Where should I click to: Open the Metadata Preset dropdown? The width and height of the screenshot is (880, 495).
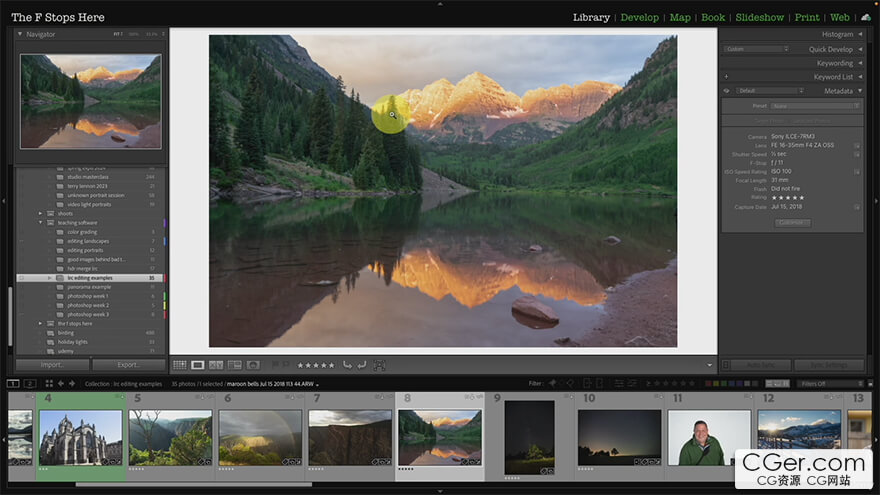coord(814,105)
